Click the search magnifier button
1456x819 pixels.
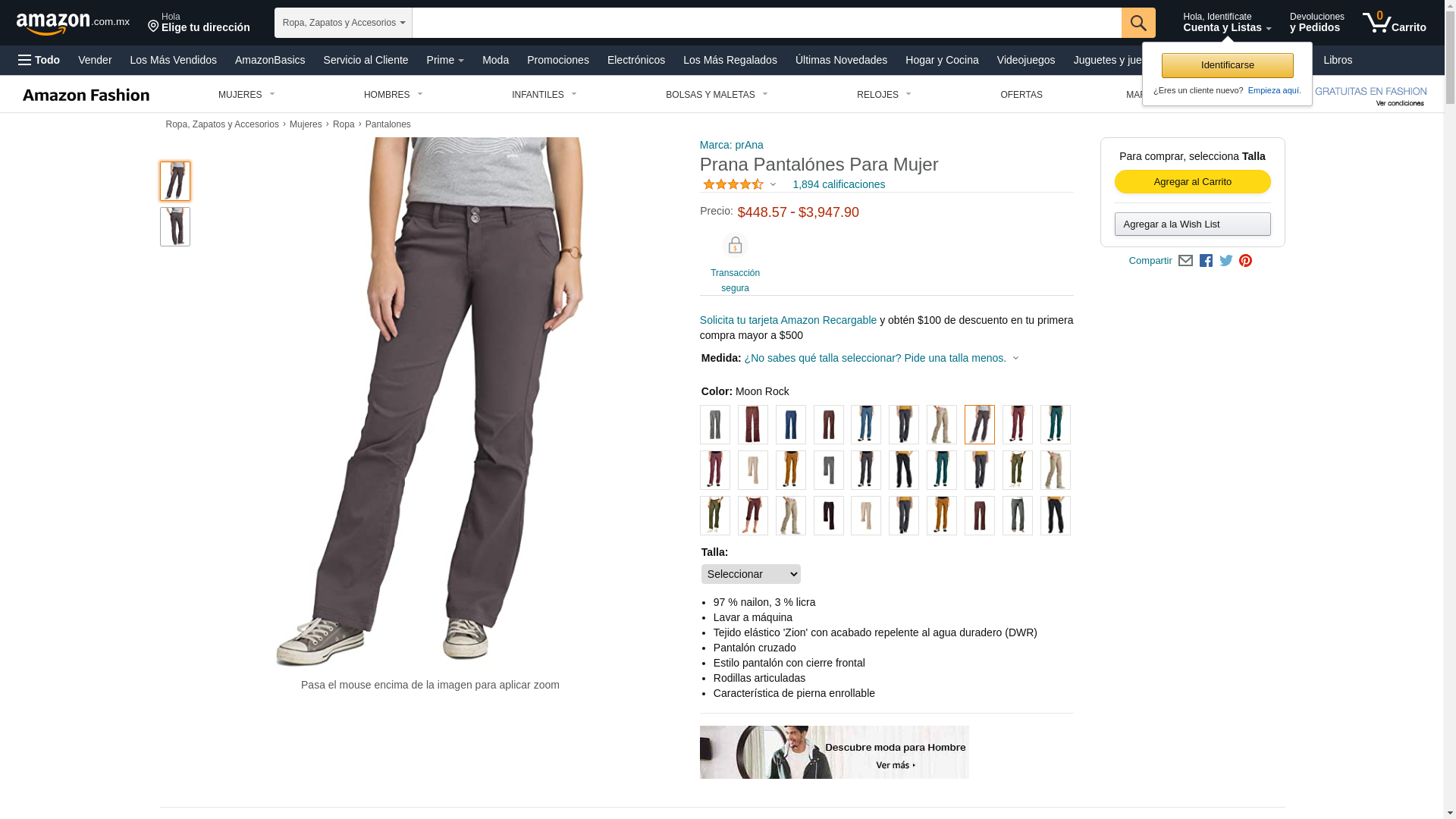pos(1138,23)
